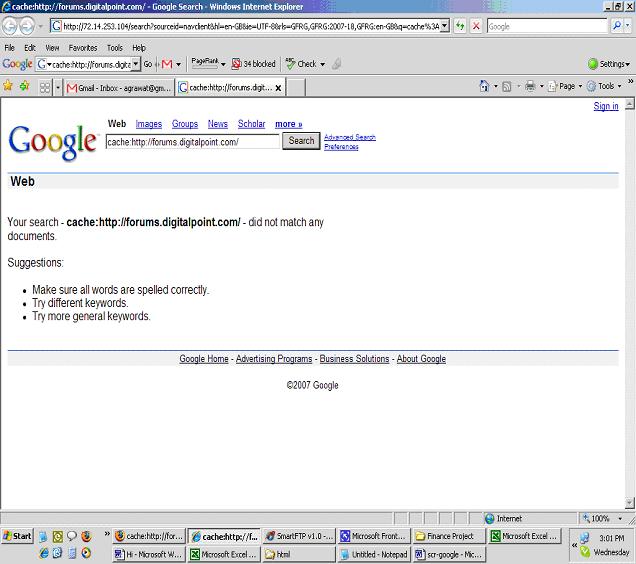This screenshot has width=636, height=564.
Task: Open the Help menu
Action: (x=139, y=48)
